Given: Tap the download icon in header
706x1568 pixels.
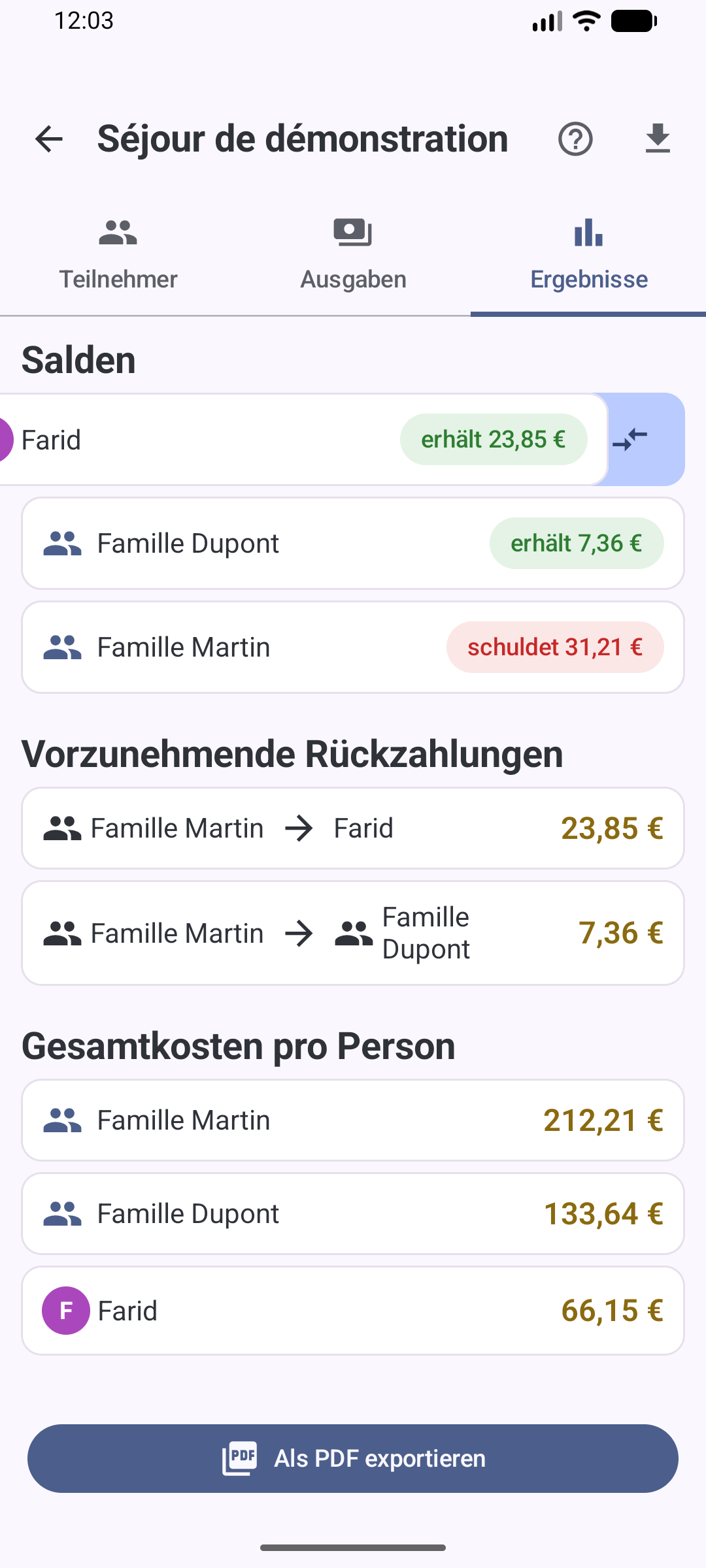Looking at the screenshot, I should (658, 139).
